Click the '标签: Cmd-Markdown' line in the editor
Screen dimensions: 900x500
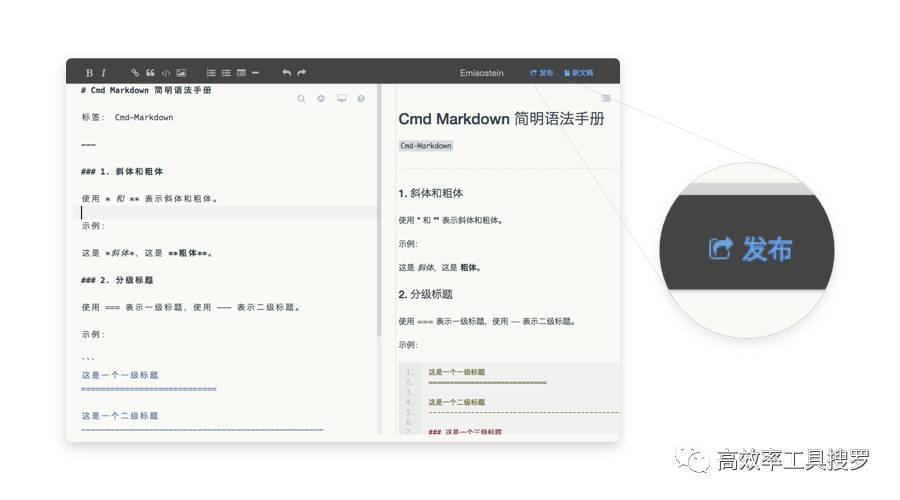127,117
